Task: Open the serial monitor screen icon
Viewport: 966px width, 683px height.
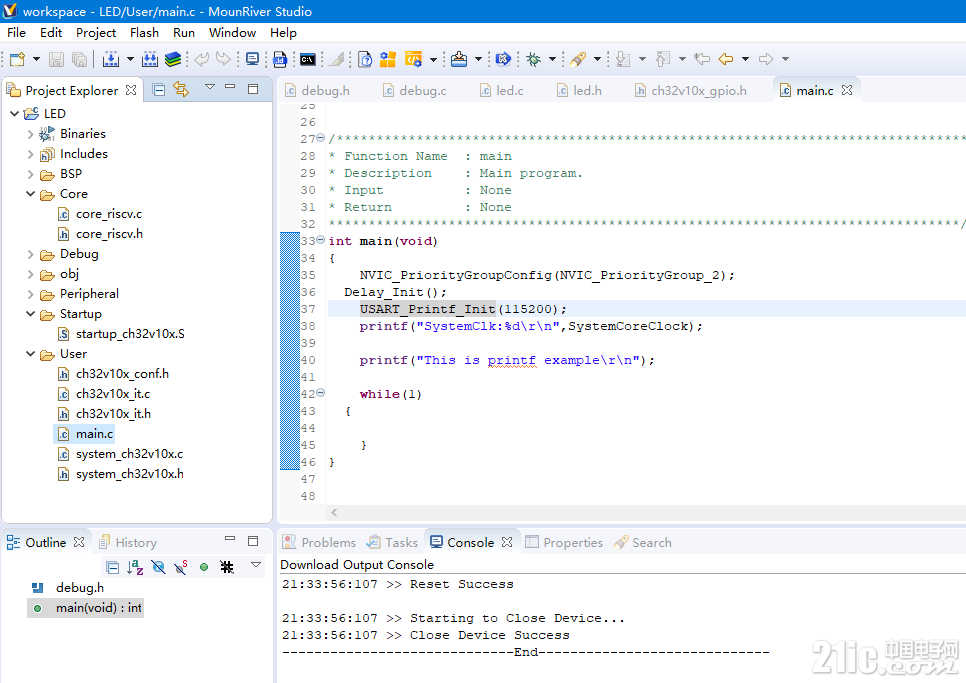Action: 253,59
